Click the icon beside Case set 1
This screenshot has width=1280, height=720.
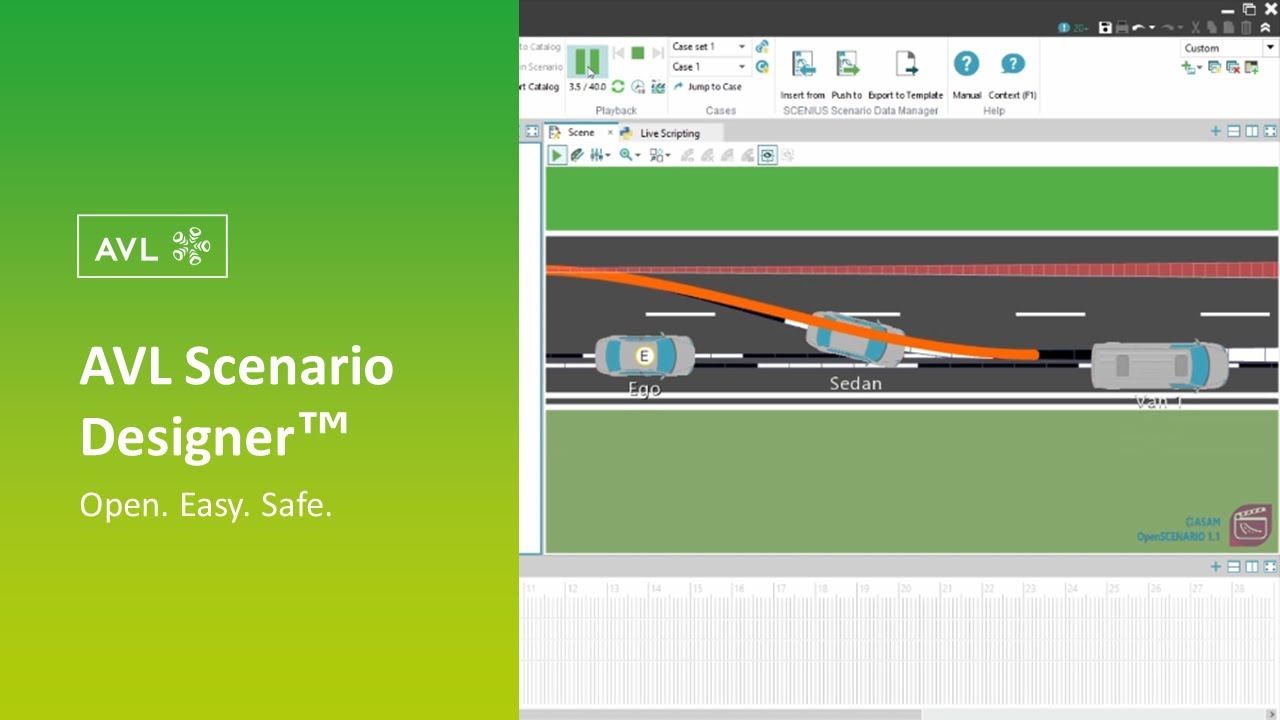762,47
